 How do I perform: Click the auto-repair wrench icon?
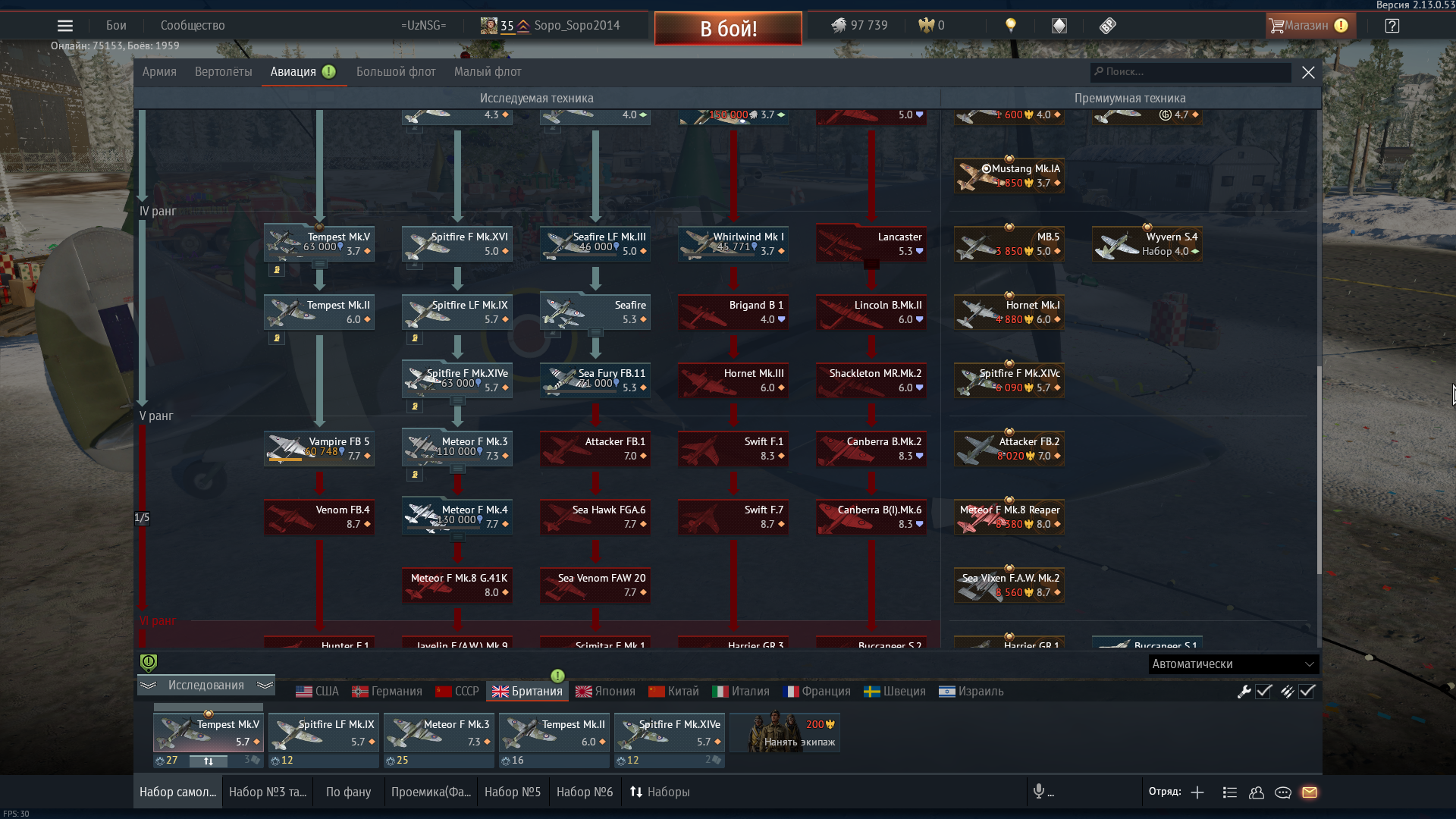tap(1244, 692)
